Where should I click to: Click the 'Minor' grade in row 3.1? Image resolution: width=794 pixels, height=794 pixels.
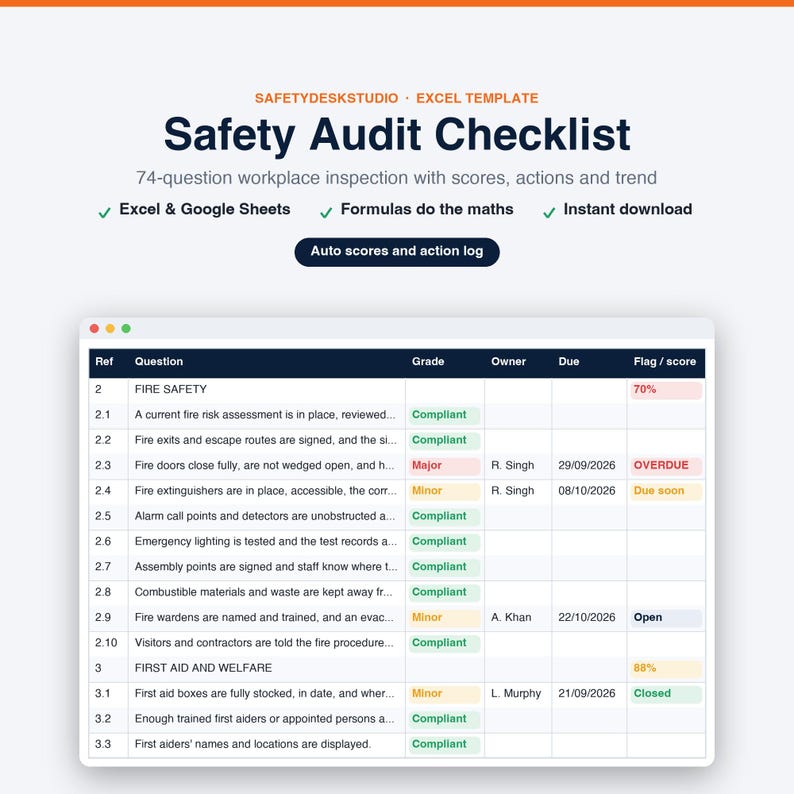pos(444,694)
